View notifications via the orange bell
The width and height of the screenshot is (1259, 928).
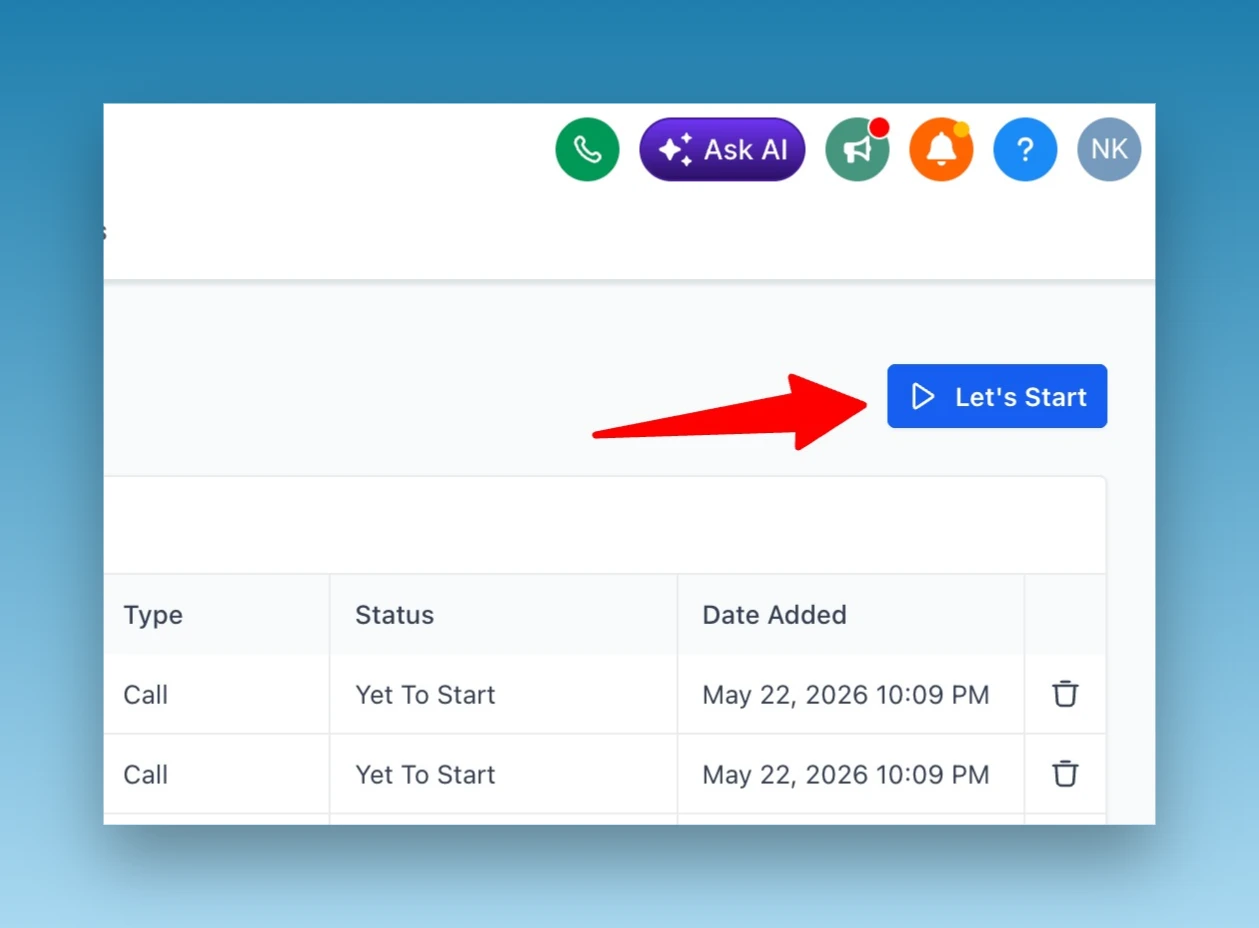(x=941, y=150)
